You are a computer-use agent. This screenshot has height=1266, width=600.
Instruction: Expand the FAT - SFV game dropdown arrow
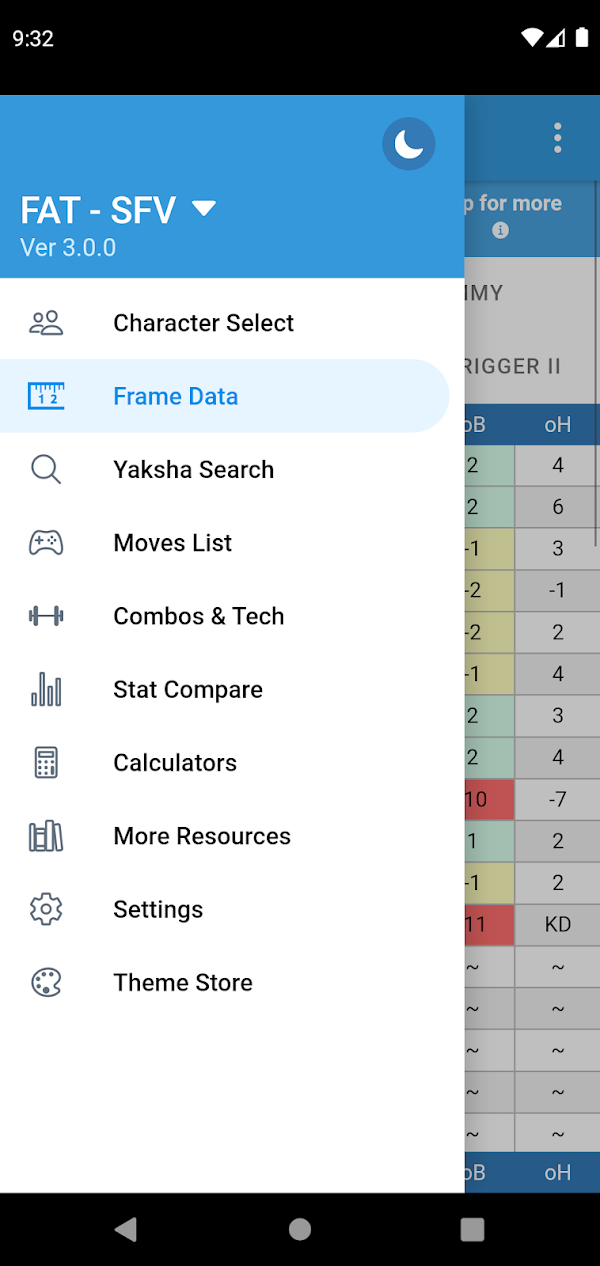click(x=204, y=209)
